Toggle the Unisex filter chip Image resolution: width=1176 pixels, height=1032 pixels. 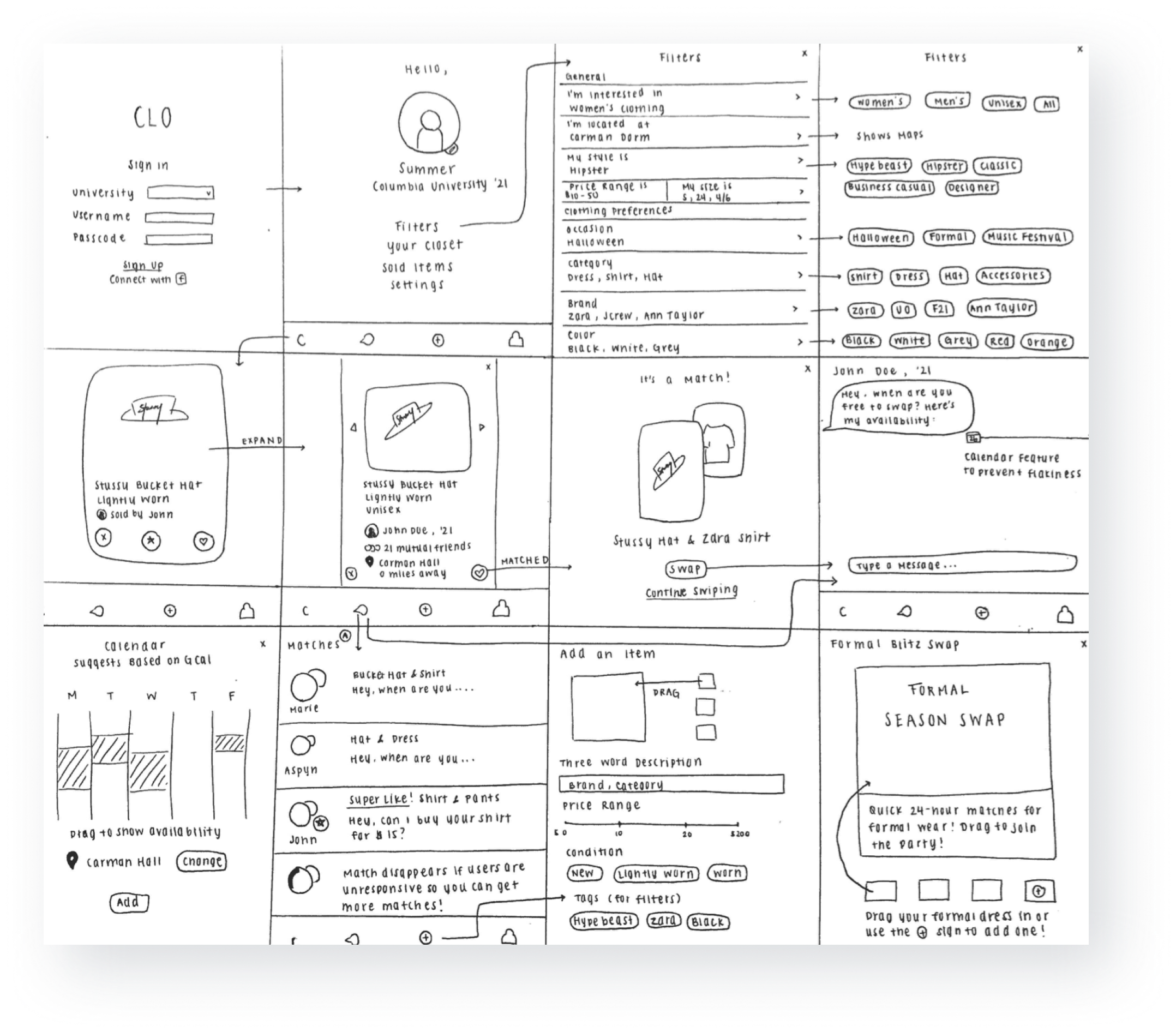[x=1005, y=104]
